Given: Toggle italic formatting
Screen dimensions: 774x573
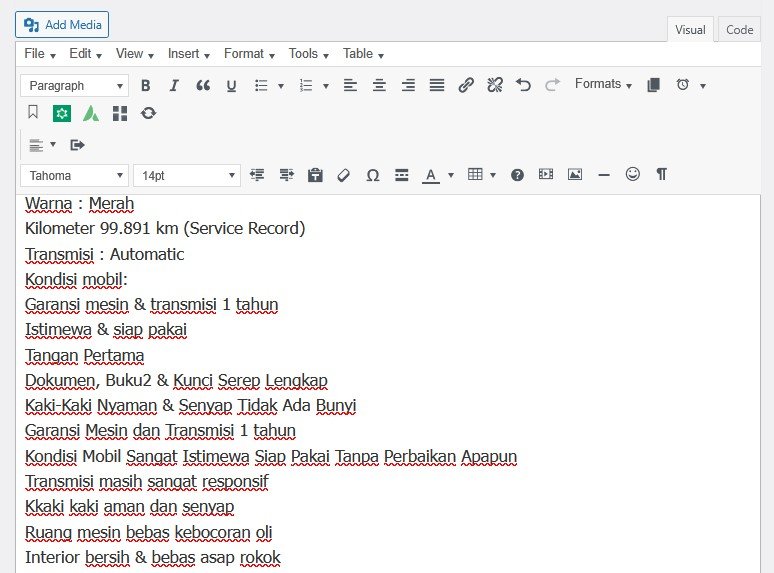Looking at the screenshot, I should tap(174, 86).
